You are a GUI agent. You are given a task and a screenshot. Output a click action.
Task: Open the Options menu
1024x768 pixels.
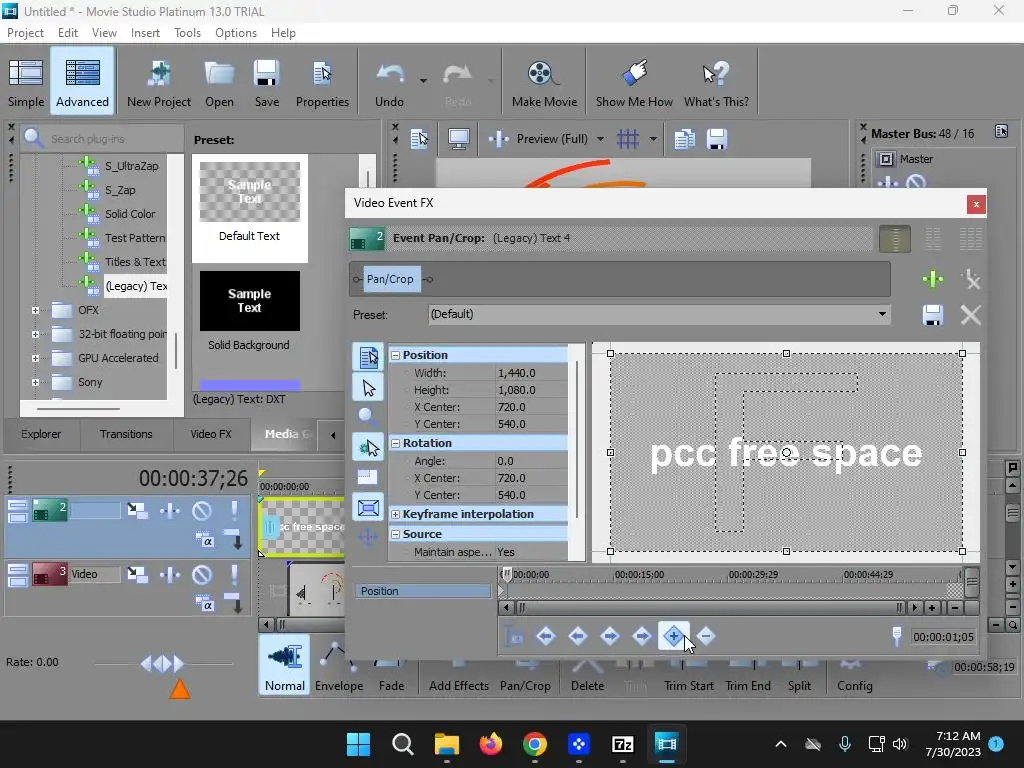(236, 33)
